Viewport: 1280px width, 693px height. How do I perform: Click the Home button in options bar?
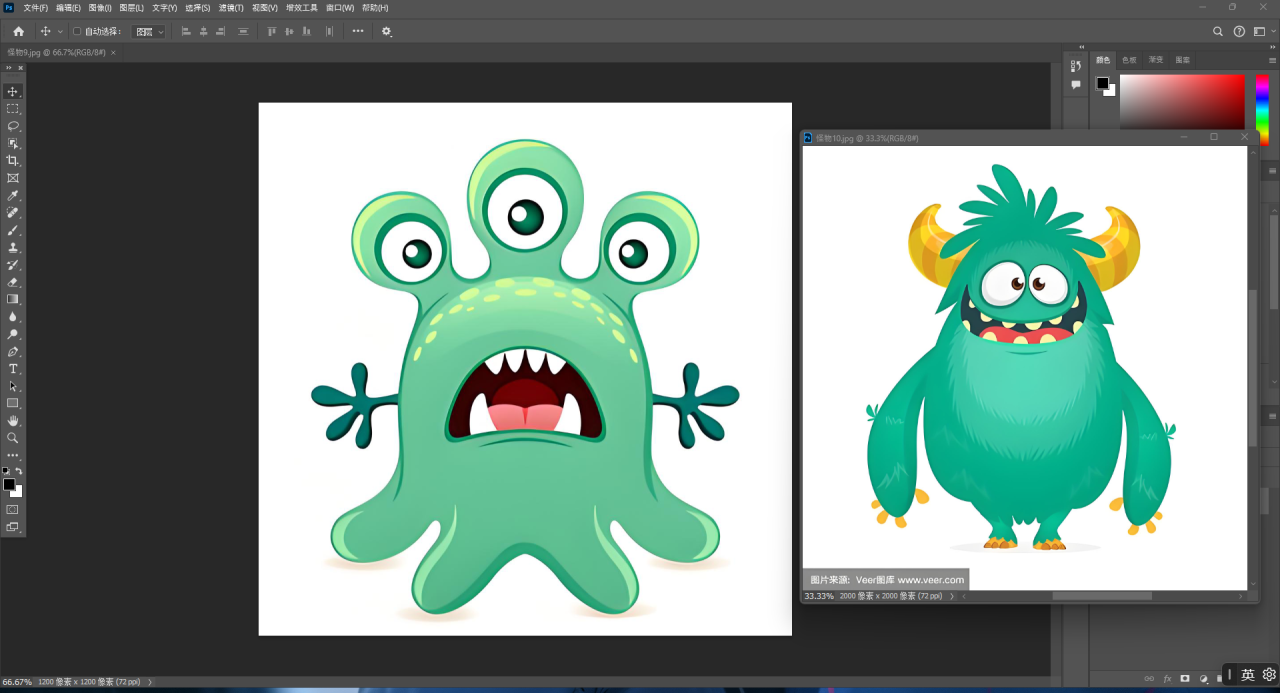[18, 32]
